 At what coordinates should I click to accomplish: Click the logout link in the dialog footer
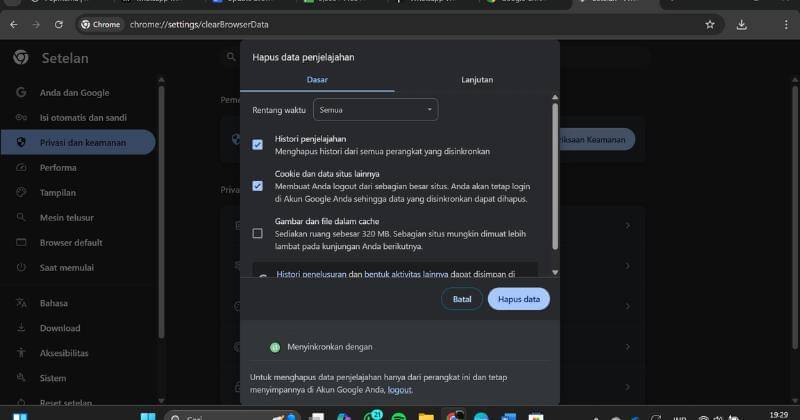(399, 390)
